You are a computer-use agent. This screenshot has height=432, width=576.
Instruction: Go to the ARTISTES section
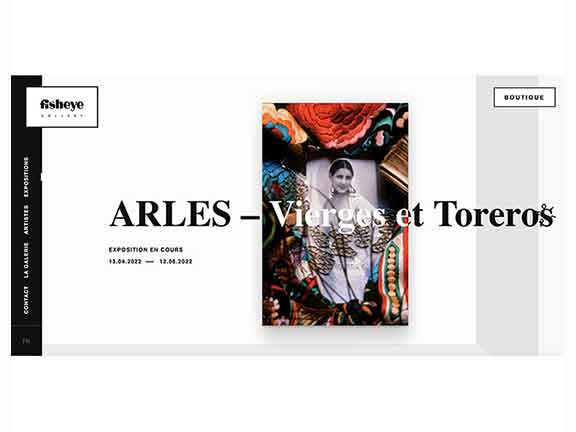coord(26,220)
